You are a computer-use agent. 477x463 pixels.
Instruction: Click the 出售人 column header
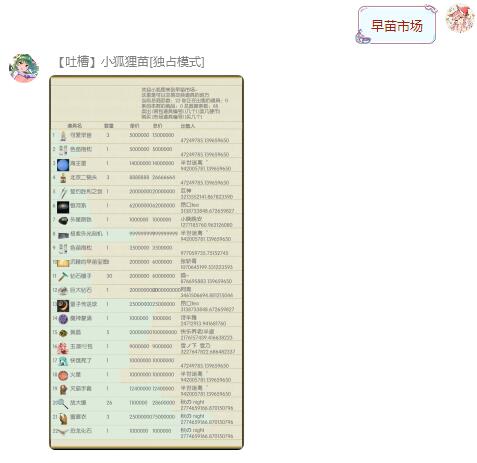coord(188,126)
